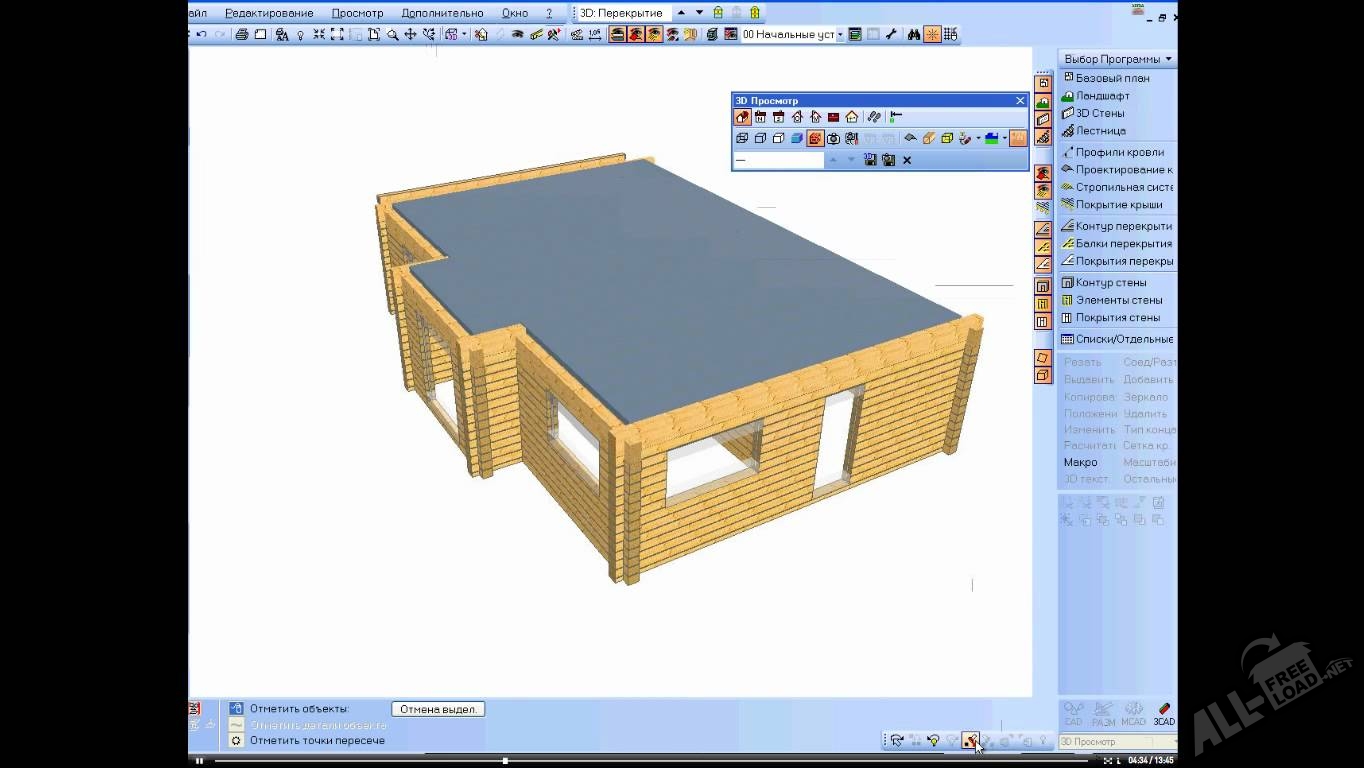Select the binoculars search icon

coord(914,34)
